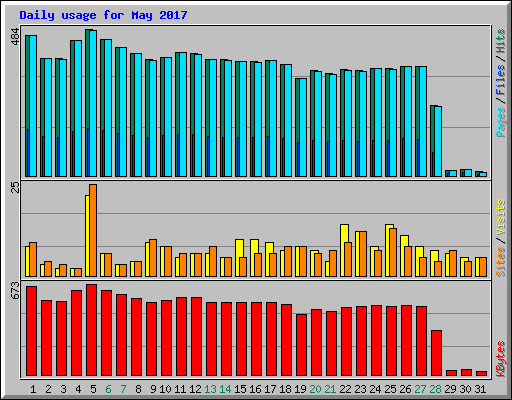Click day label 2 on the axis
This screenshot has width=512, height=400.
[x=48, y=389]
